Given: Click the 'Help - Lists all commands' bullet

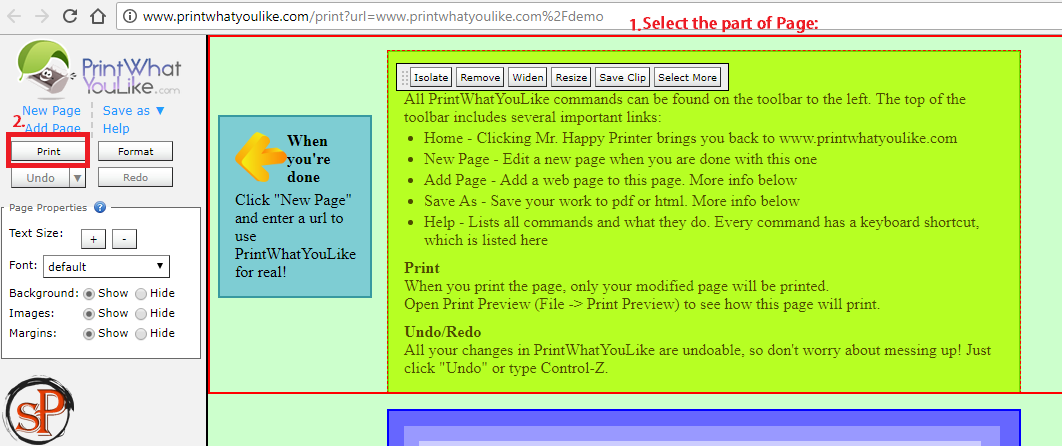Looking at the screenshot, I should pos(702,230).
